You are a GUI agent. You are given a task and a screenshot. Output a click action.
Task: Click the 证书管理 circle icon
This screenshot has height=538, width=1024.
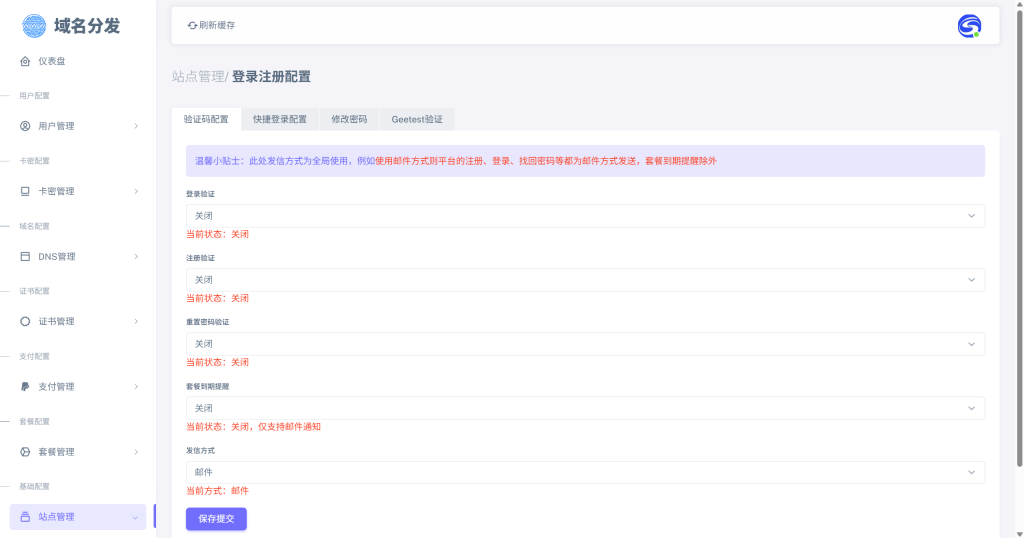pos(25,321)
